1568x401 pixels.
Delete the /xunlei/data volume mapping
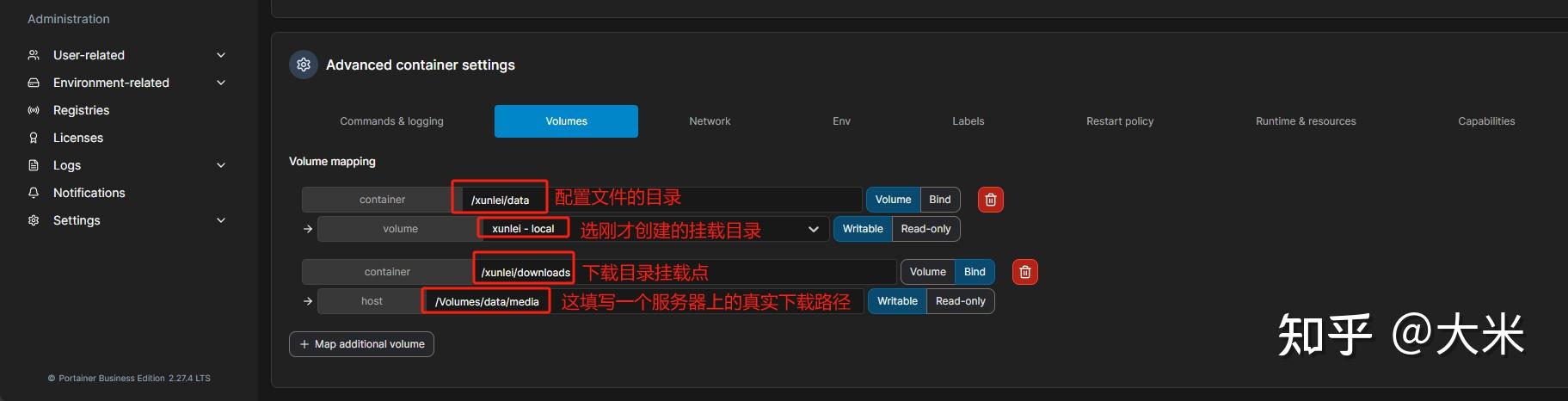[991, 200]
